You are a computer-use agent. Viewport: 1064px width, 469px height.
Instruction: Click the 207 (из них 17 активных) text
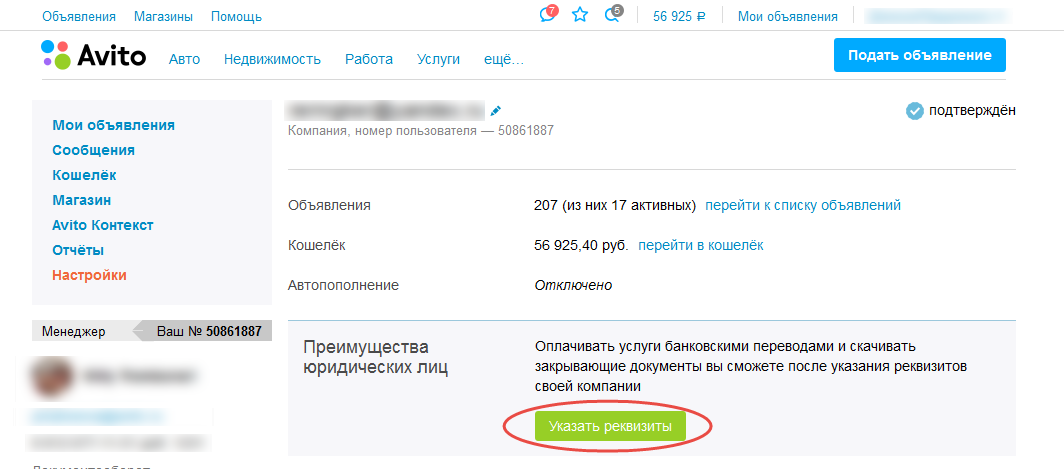pos(615,205)
